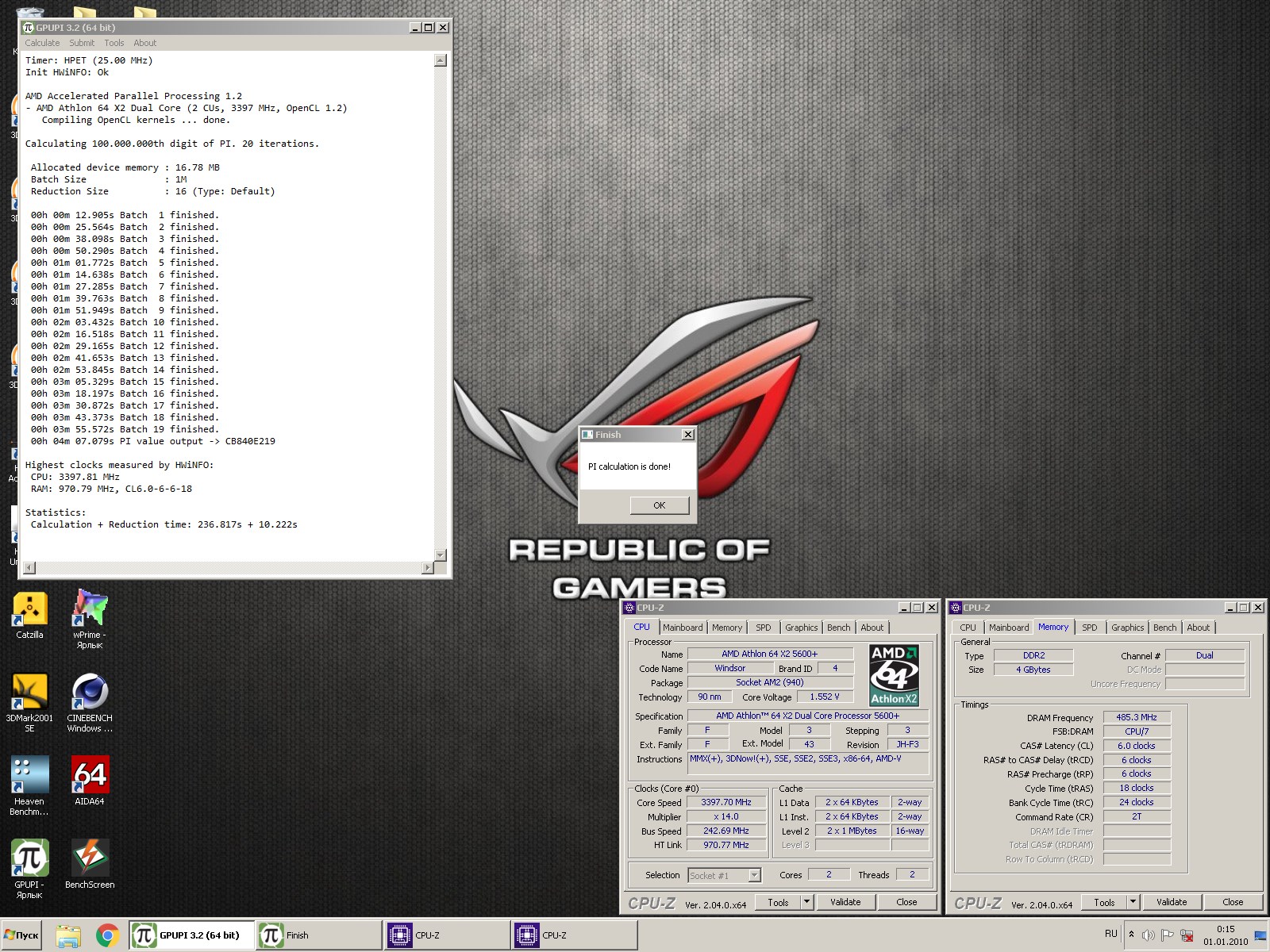Image resolution: width=1270 pixels, height=952 pixels.
Task: Click the Finish dialog title icon
Action: point(587,435)
